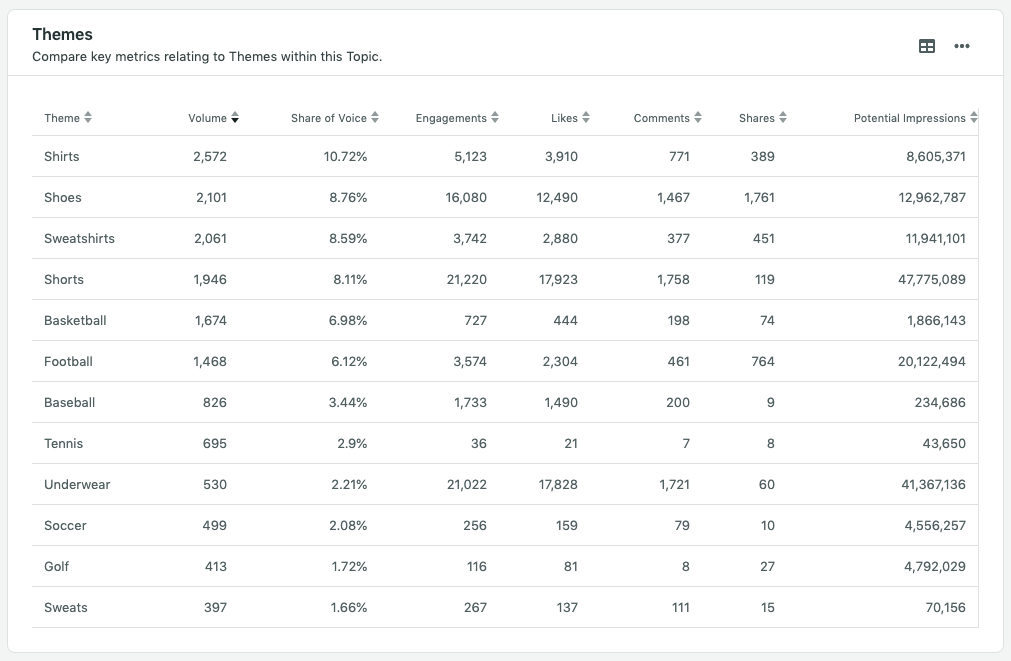Click Shirts volume value 2,572
1011x661 pixels.
210,156
